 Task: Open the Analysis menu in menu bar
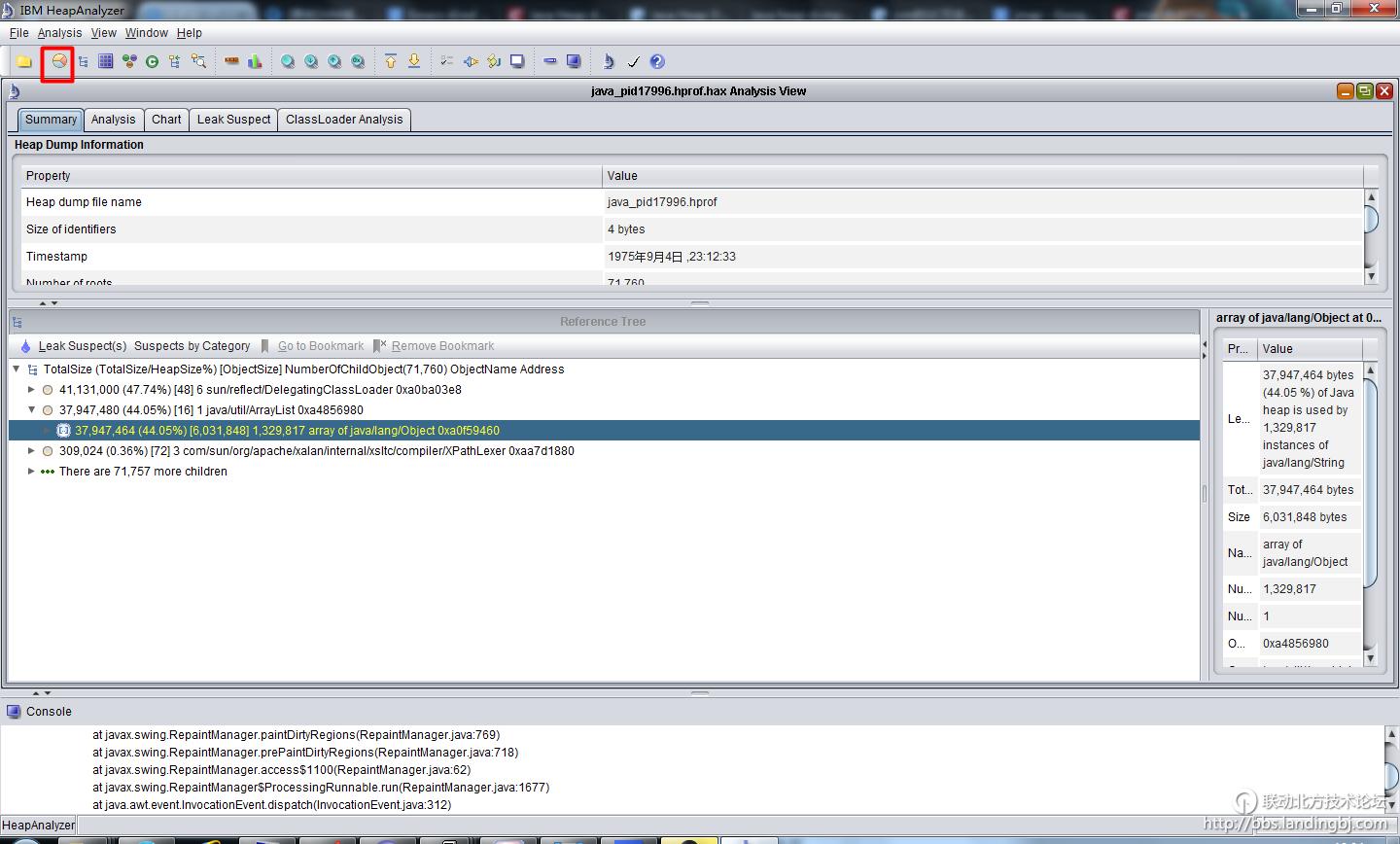tap(59, 33)
